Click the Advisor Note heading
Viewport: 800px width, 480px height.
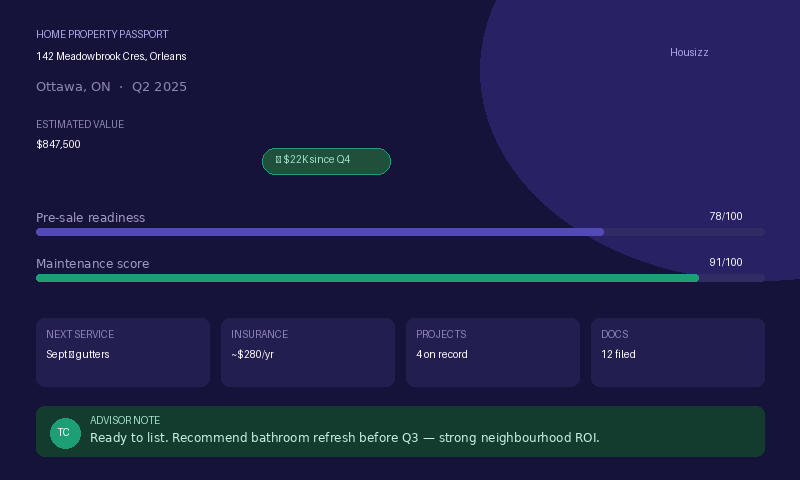pos(125,420)
